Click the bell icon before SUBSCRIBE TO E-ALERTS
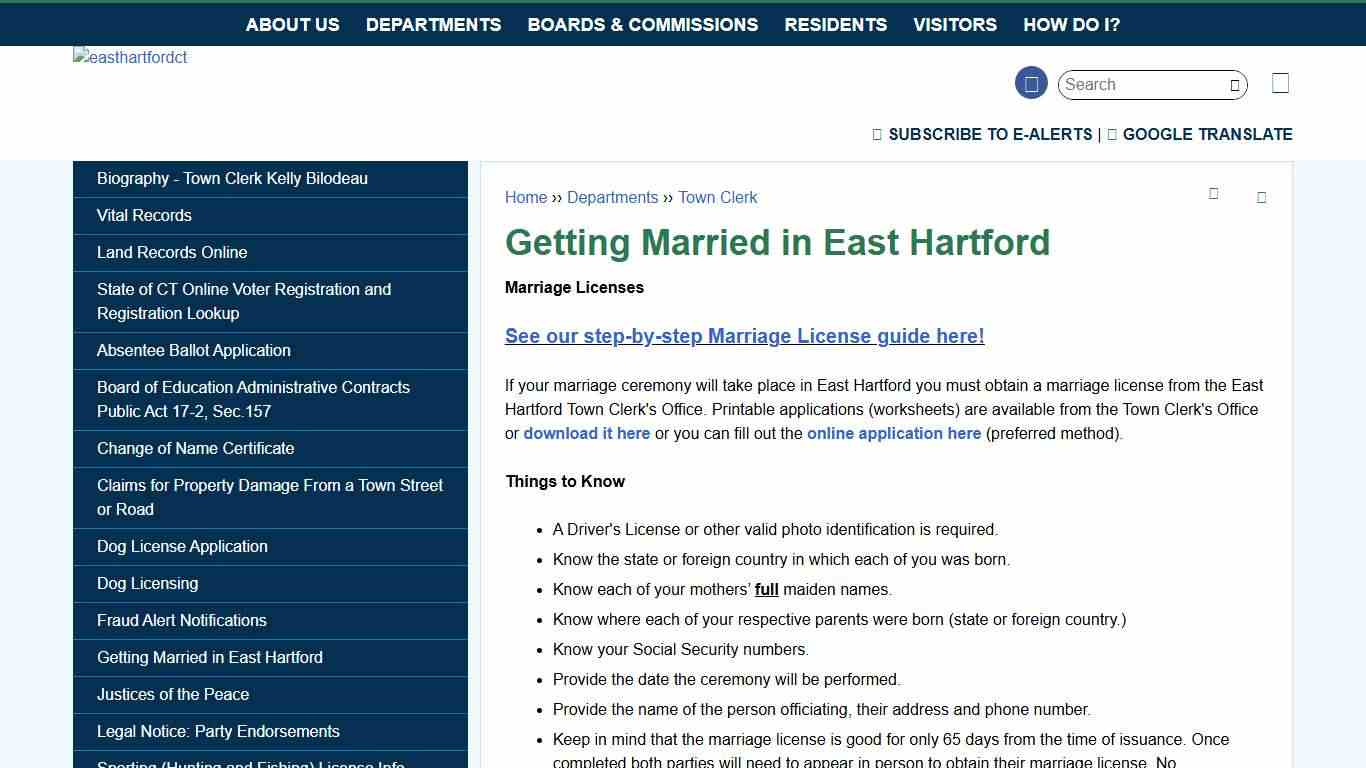The height and width of the screenshot is (768, 1366). [877, 134]
